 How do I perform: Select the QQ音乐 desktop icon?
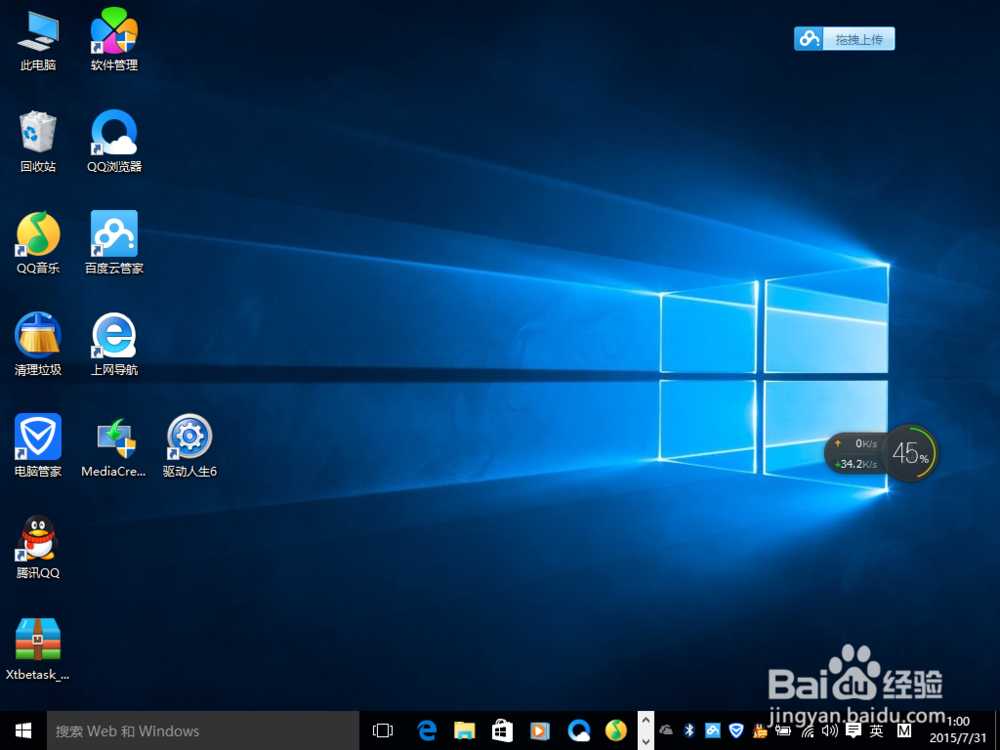click(38, 243)
